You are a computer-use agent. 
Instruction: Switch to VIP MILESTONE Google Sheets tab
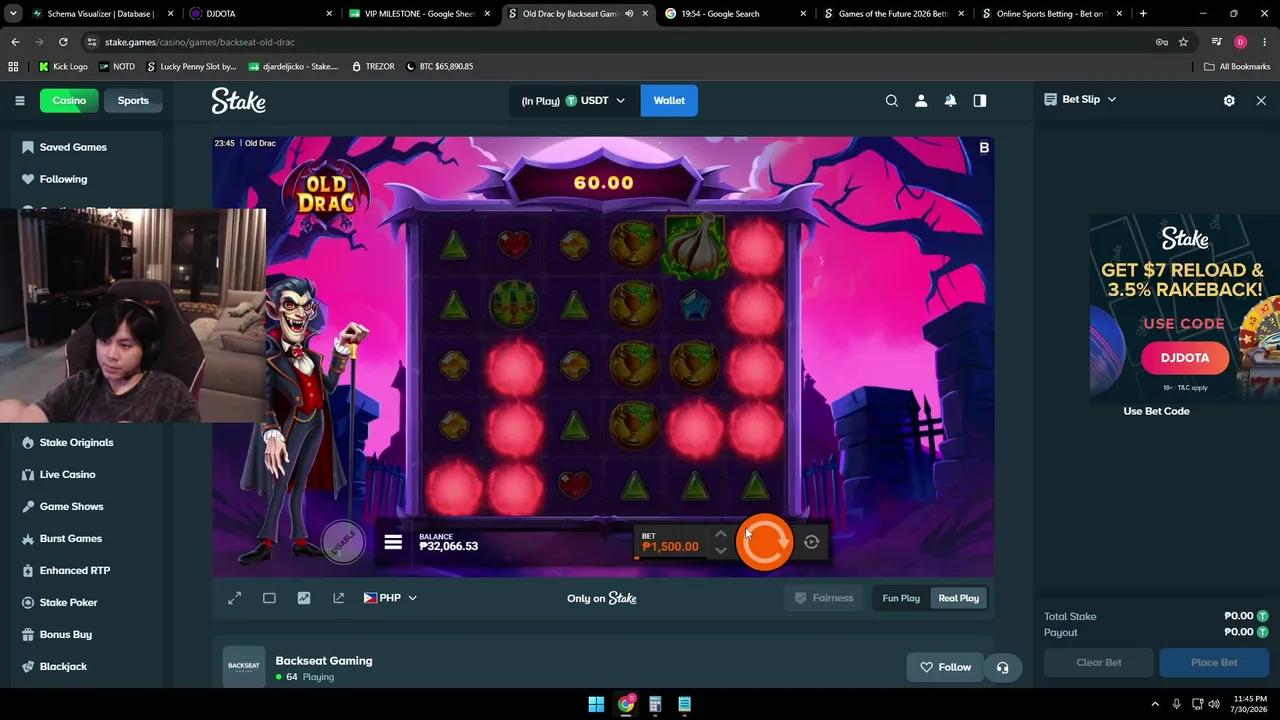coord(419,14)
